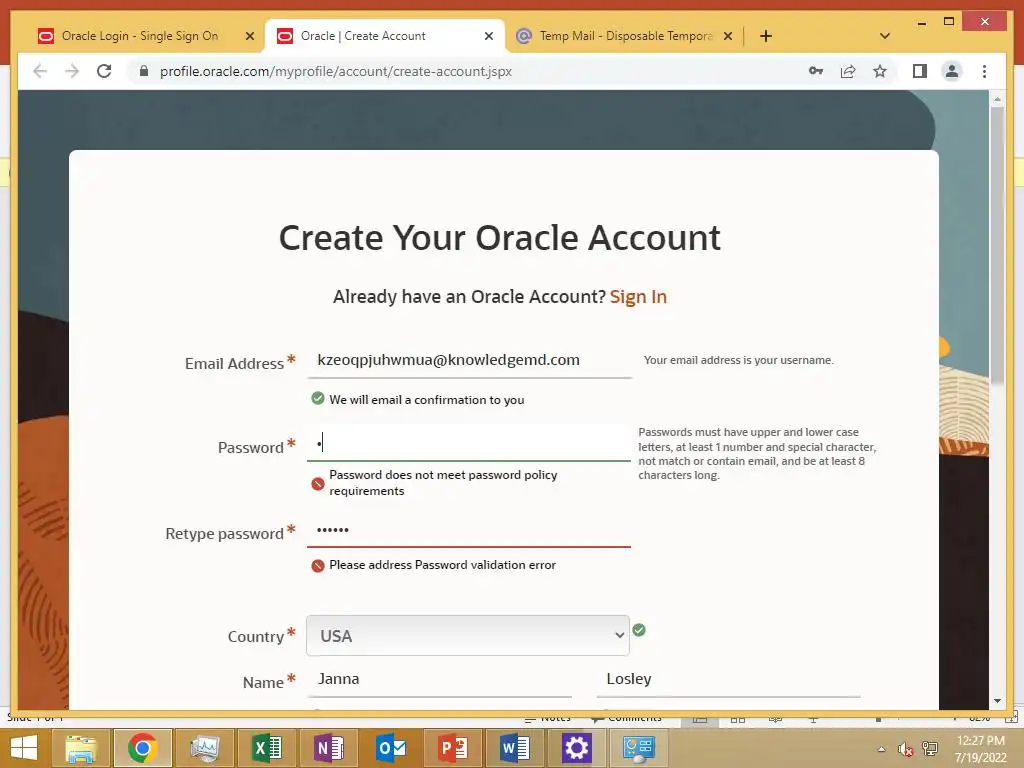Select the Oracle | Create Account tab
Screen dimensions: 1024x768
[x=363, y=36]
